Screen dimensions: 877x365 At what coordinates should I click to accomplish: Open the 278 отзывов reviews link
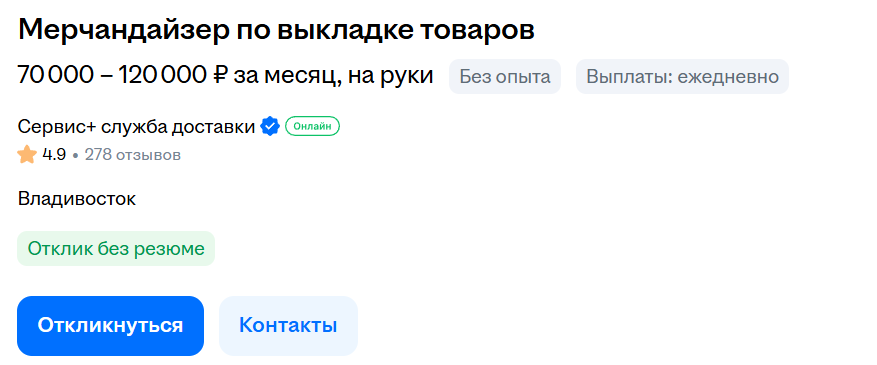[133, 155]
